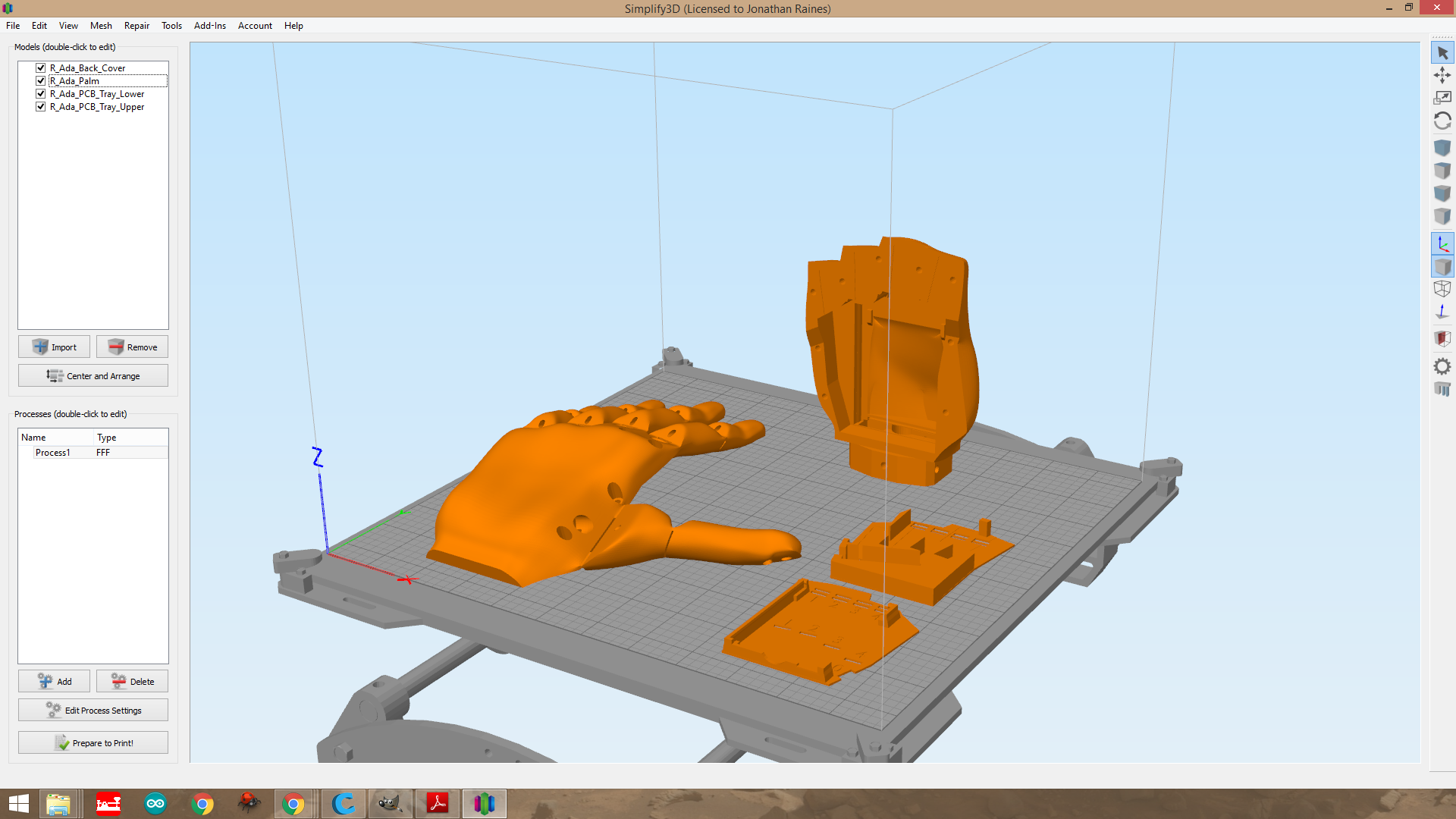Toggle the coordinate axes display icon
Viewport: 1456px width, 819px height.
click(1443, 243)
